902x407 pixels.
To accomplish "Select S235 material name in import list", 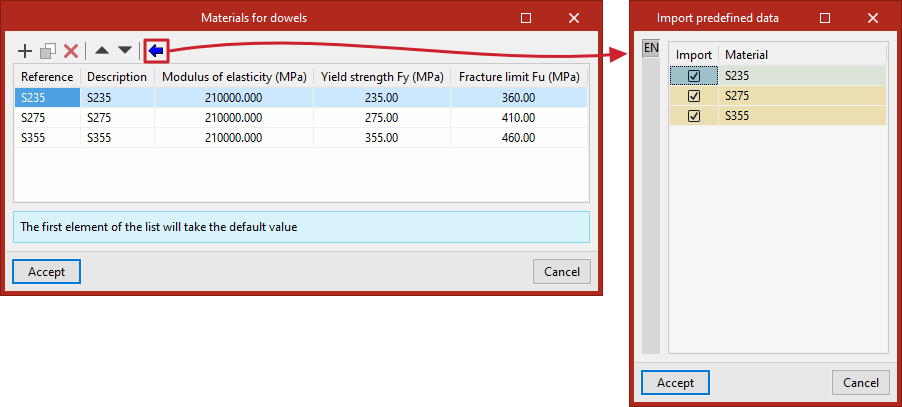I will click(802, 76).
